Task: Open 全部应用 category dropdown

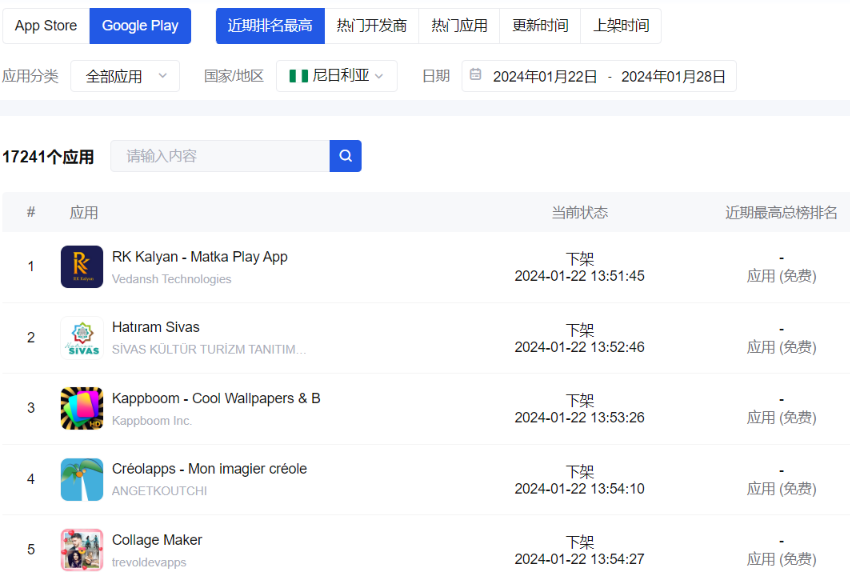Action: (125, 76)
